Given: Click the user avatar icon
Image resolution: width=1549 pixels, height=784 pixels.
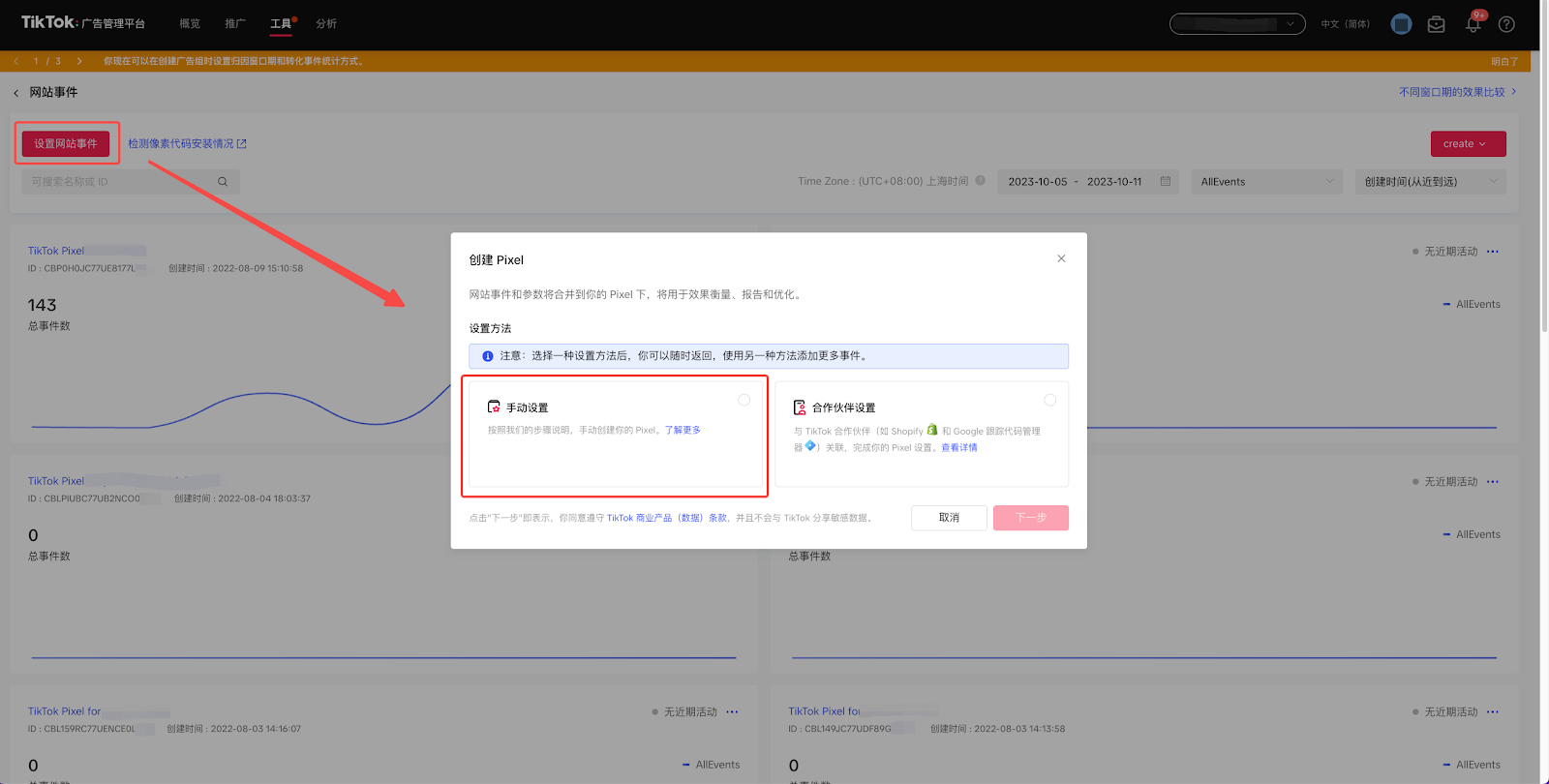Looking at the screenshot, I should pyautogui.click(x=1401, y=24).
